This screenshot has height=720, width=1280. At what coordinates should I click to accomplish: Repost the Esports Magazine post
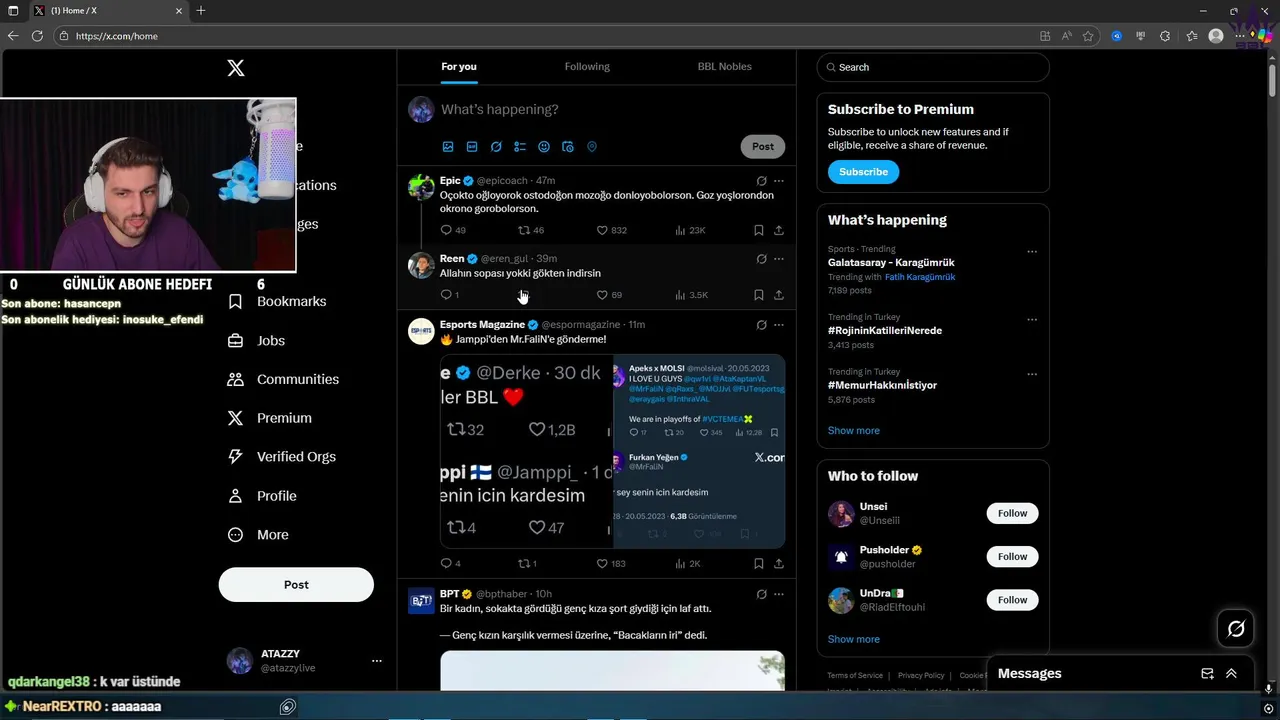coord(524,564)
